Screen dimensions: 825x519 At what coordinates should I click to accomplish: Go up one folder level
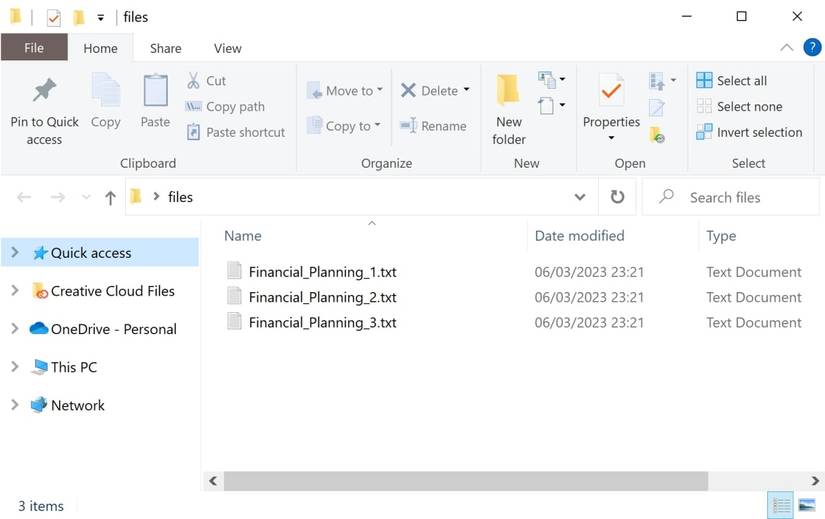pos(110,198)
